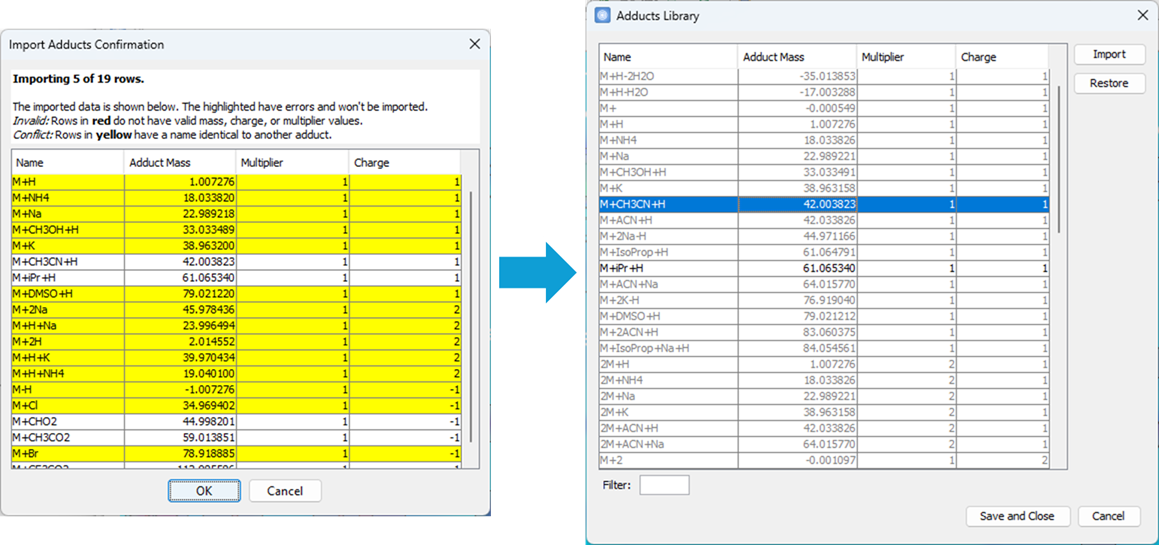The width and height of the screenshot is (1159, 545).
Task: Cancel the Adducts Library dialog
Action: click(x=1108, y=516)
